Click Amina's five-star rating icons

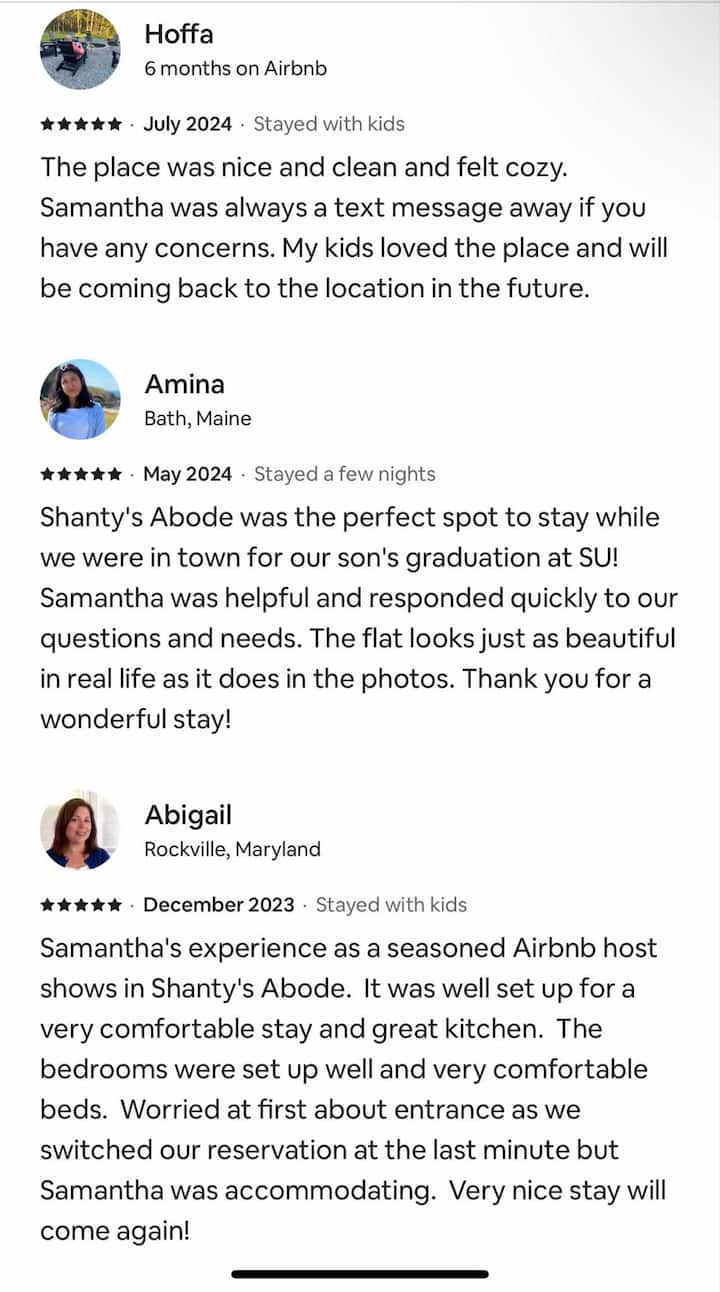[x=81, y=475]
